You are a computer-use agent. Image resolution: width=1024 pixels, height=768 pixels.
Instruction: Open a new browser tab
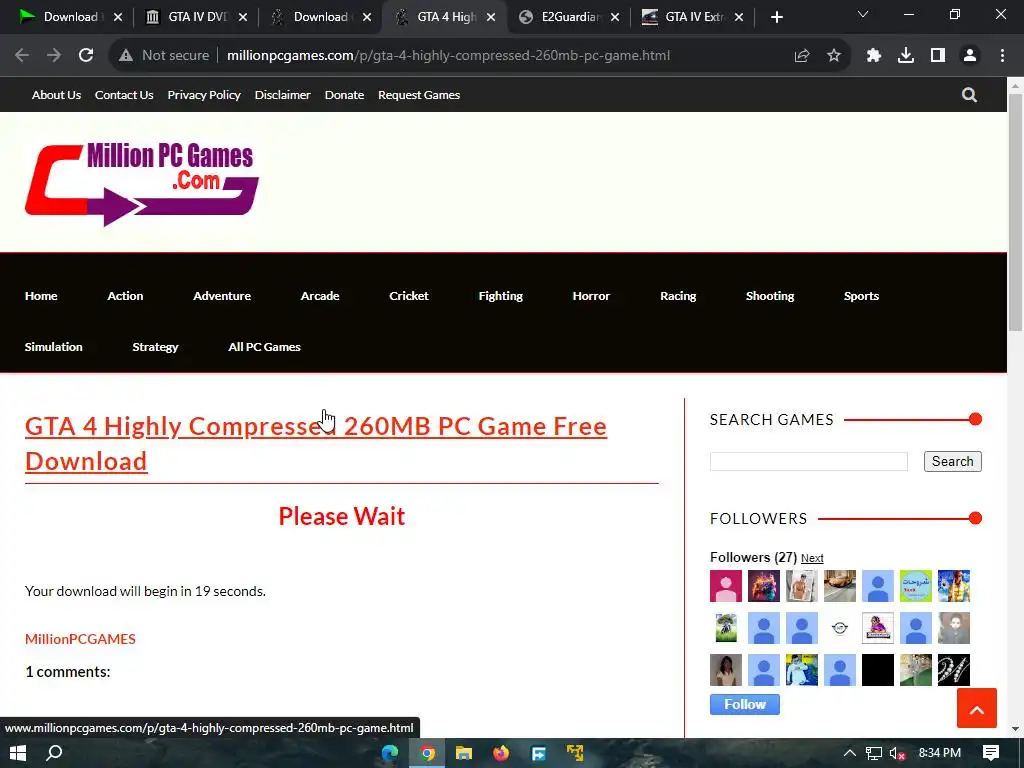click(x=776, y=17)
